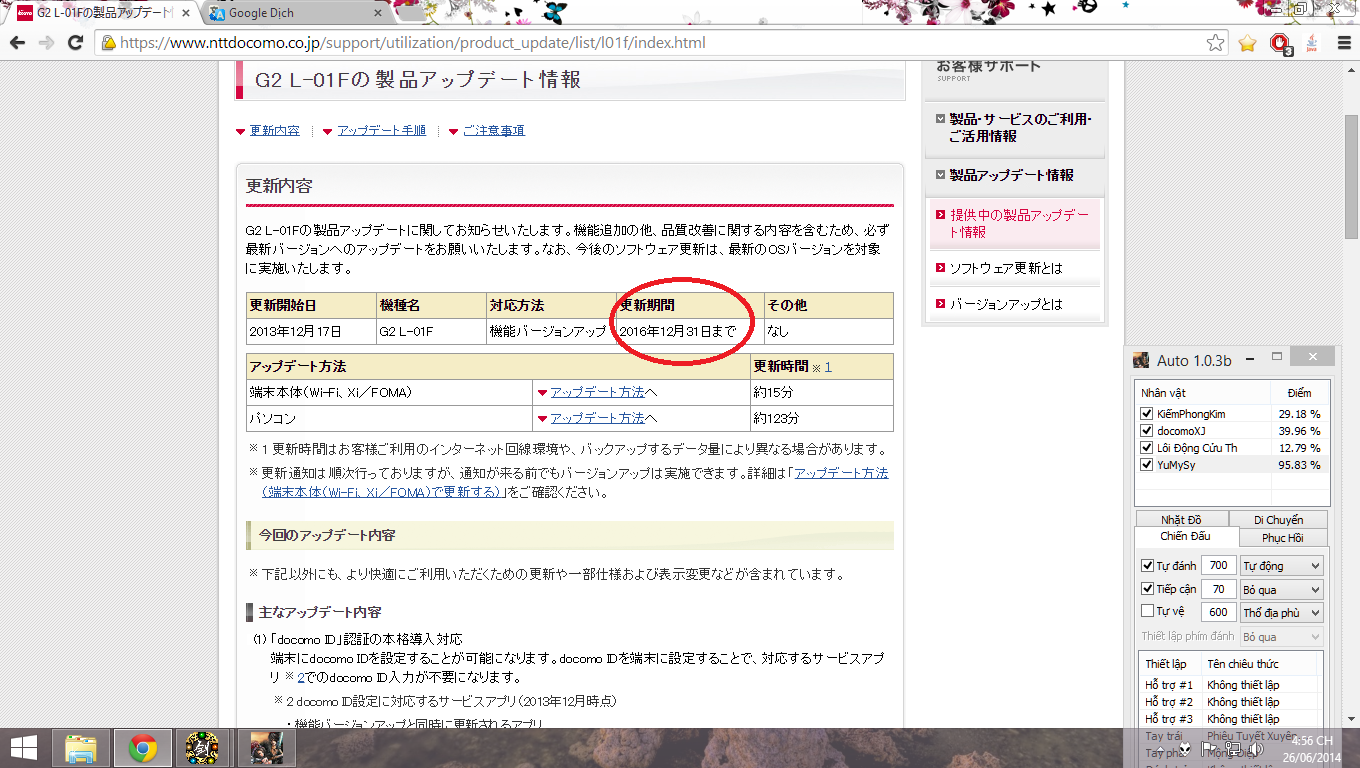
Task: Click the Nhân vật column header
Action: (1203, 392)
